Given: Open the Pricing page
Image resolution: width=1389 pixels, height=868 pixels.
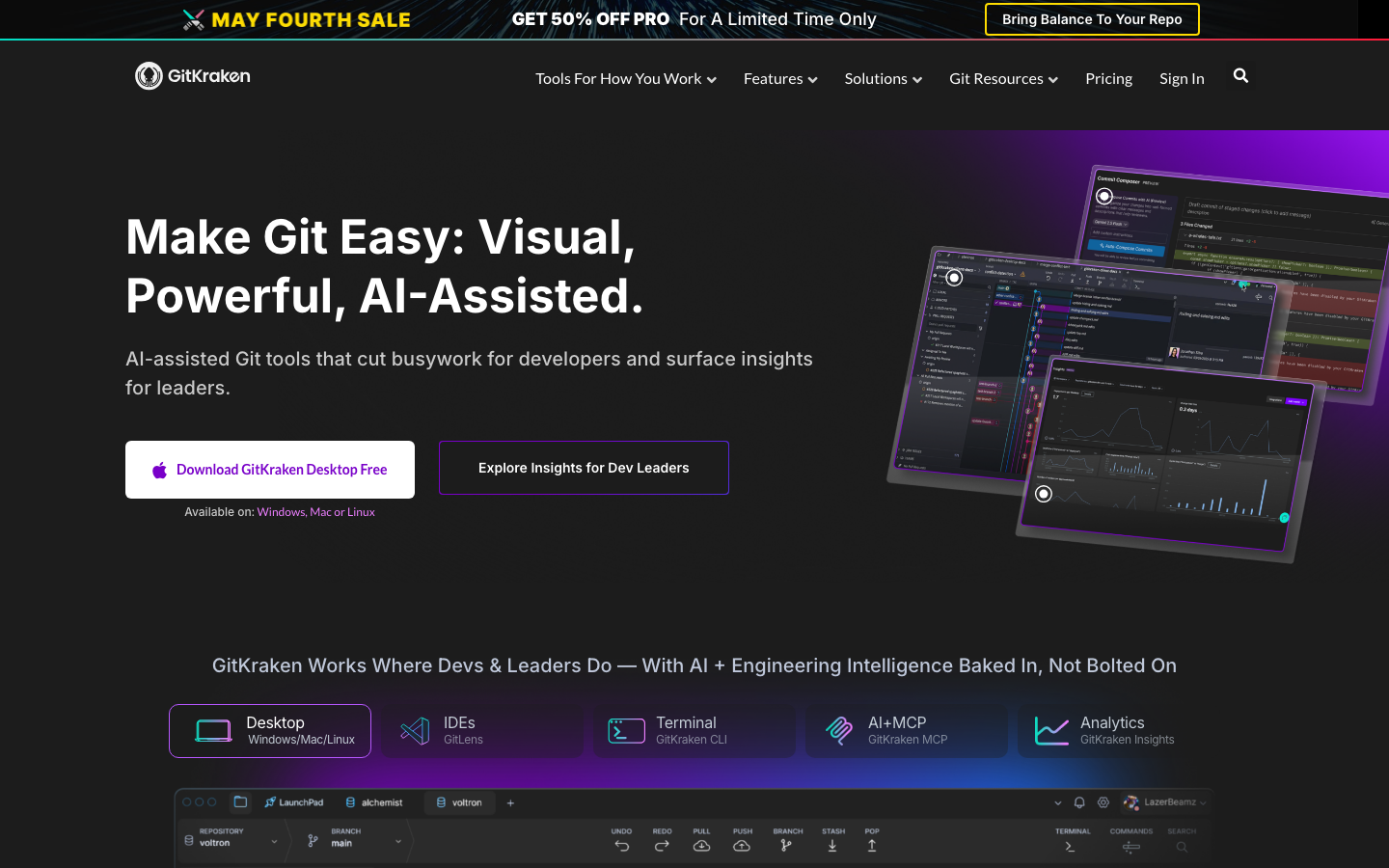Looking at the screenshot, I should click(1108, 79).
